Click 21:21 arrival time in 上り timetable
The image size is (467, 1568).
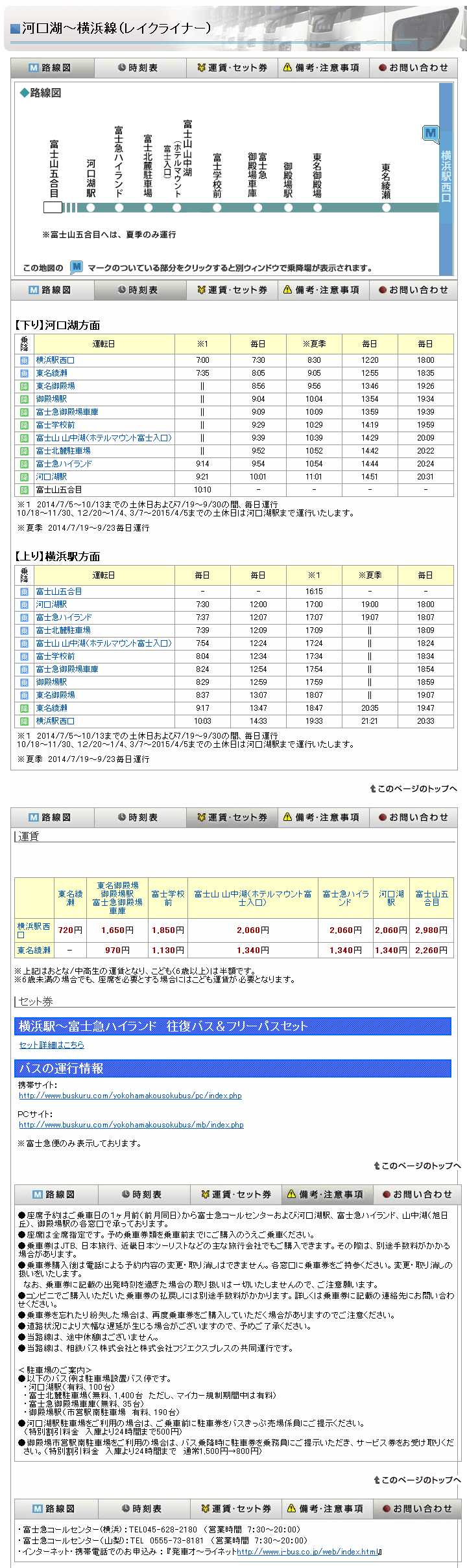(x=370, y=721)
